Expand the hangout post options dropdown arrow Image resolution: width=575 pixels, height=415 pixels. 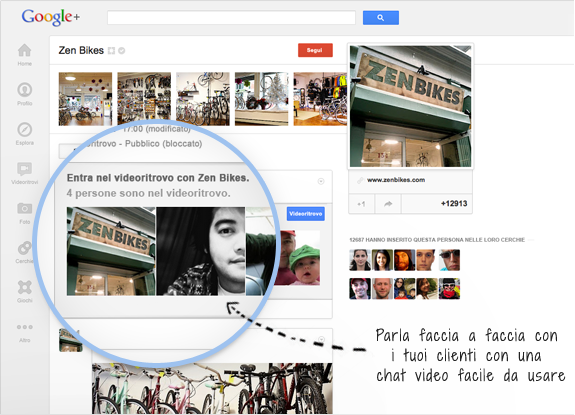(321, 181)
